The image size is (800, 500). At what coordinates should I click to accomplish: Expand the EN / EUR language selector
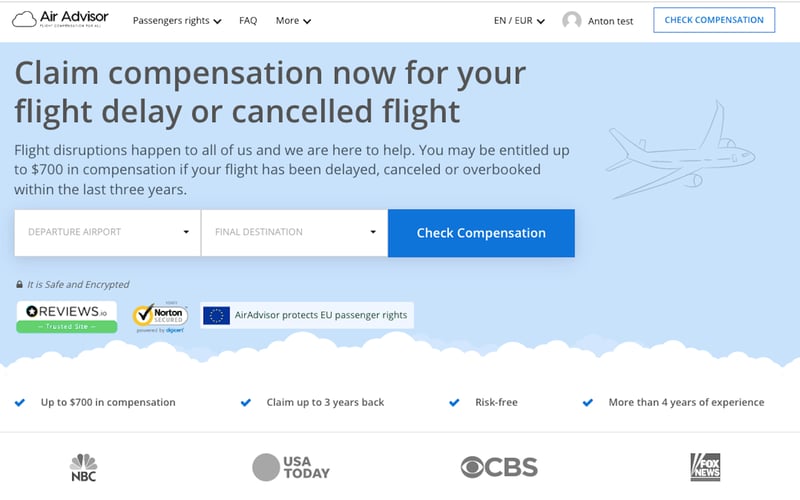(x=519, y=20)
